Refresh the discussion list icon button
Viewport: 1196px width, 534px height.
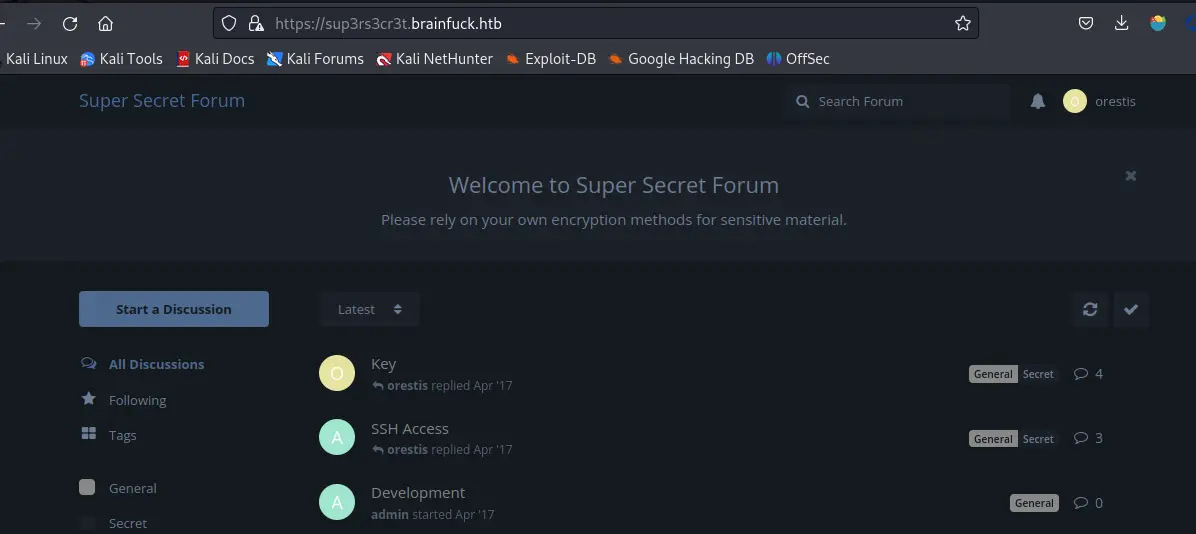click(x=1090, y=309)
